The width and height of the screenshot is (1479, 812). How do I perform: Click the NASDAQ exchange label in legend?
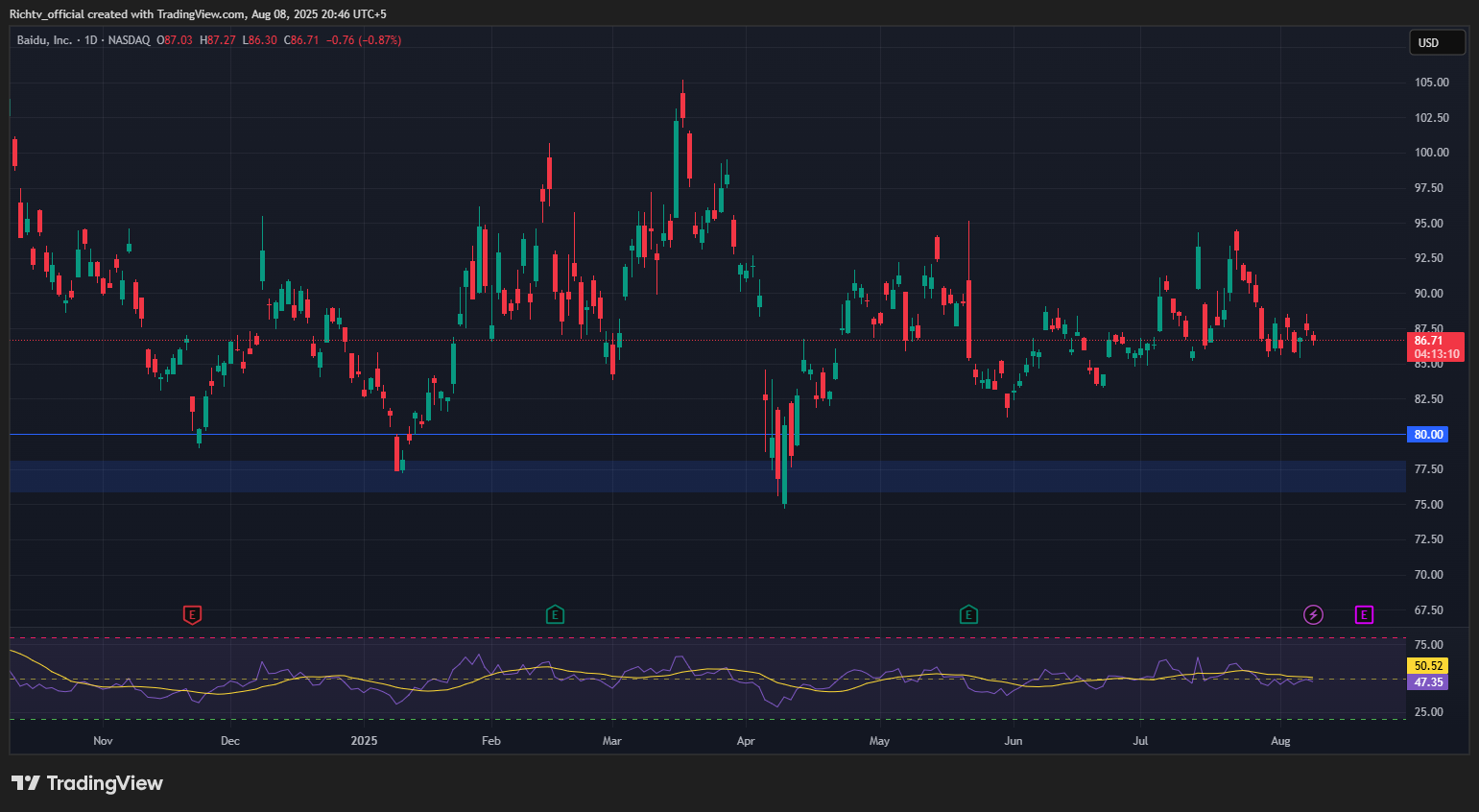click(129, 40)
